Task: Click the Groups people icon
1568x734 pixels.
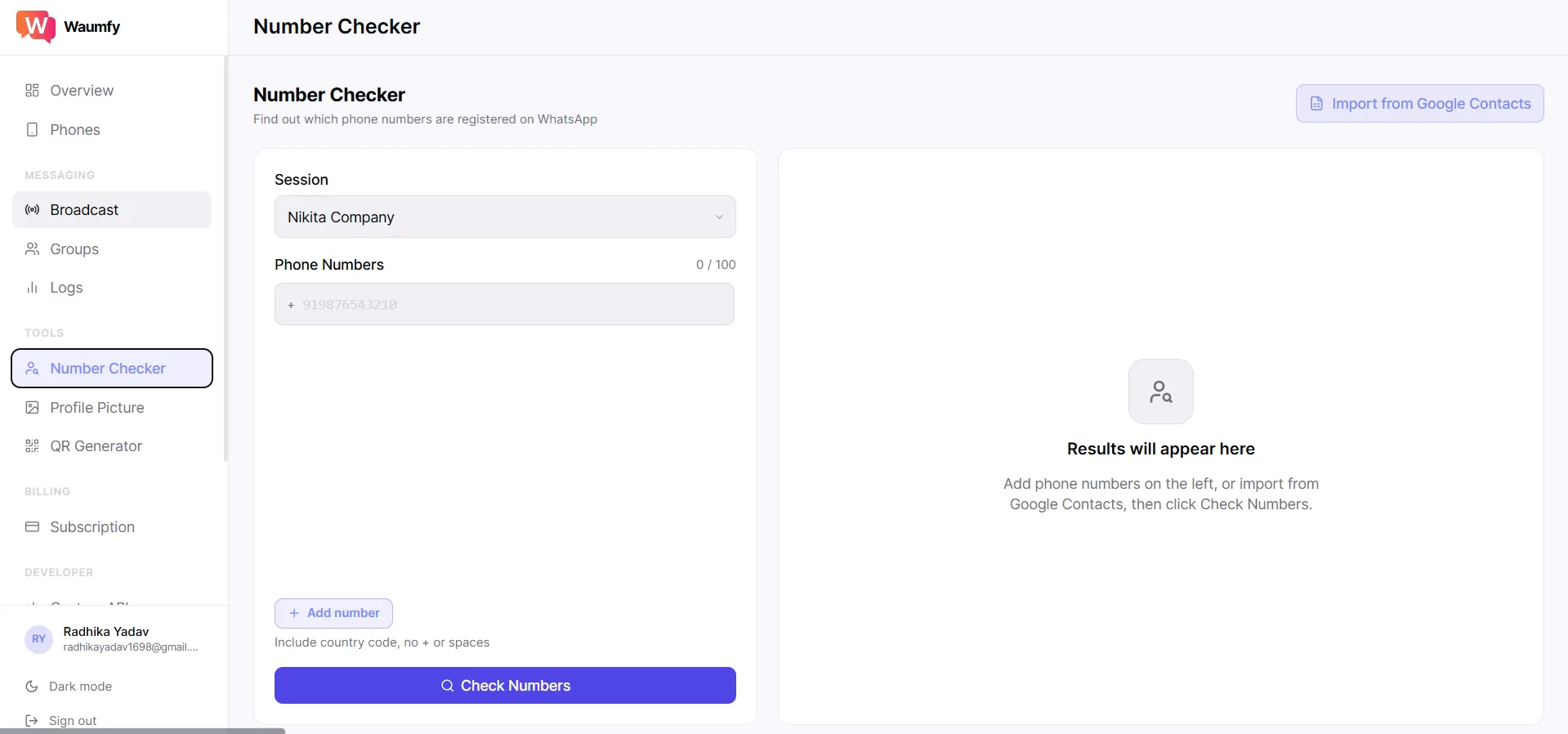Action: click(x=32, y=249)
